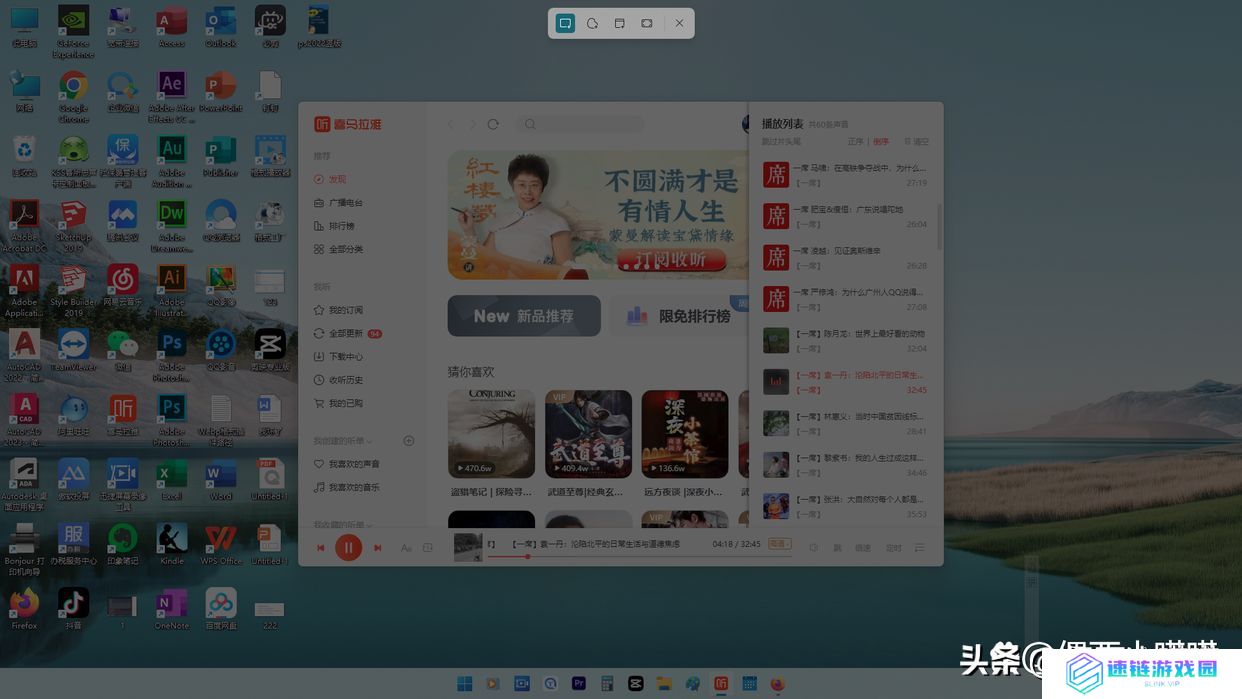1242x699 pixels.
Task: Play previous track
Action: pyautogui.click(x=321, y=548)
